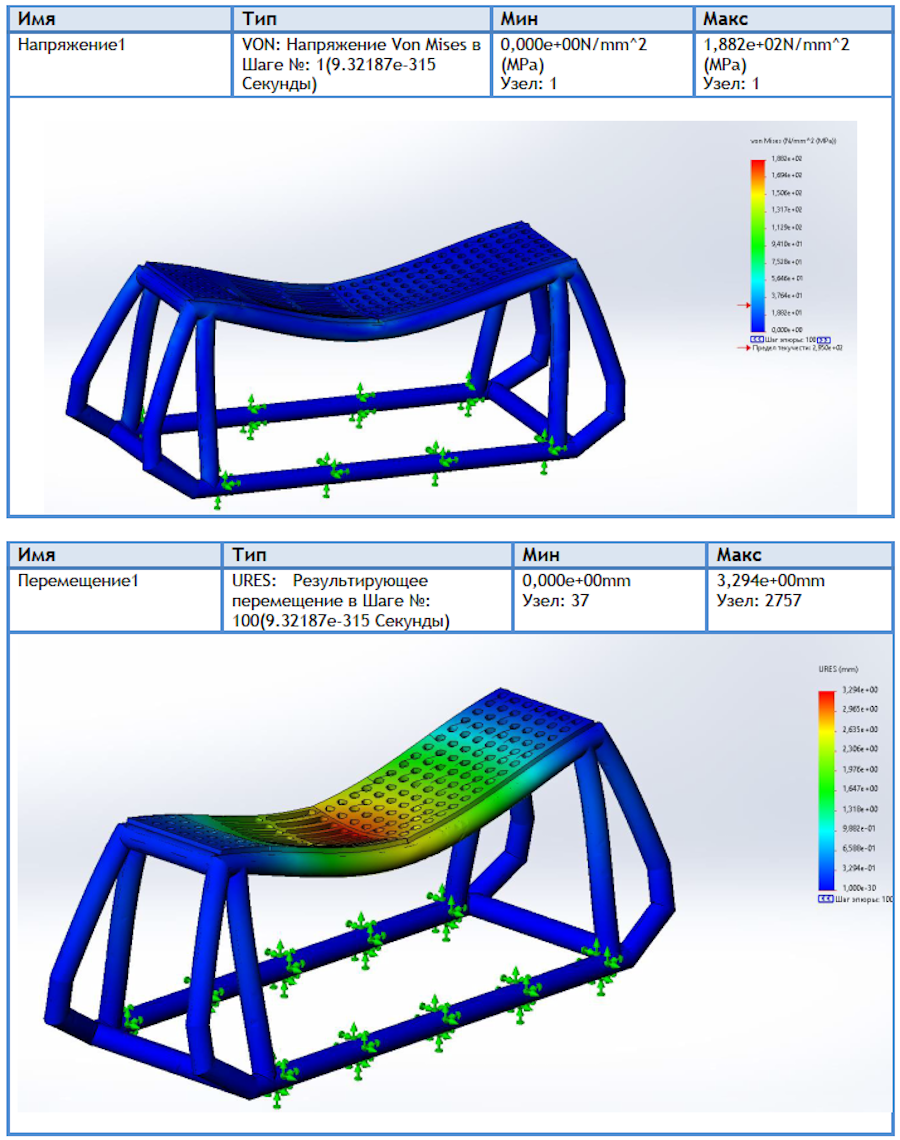Screen dimensions: 900x1140
Task: Click the '1,318e+00' URES legend value
Action: [x=860, y=809]
